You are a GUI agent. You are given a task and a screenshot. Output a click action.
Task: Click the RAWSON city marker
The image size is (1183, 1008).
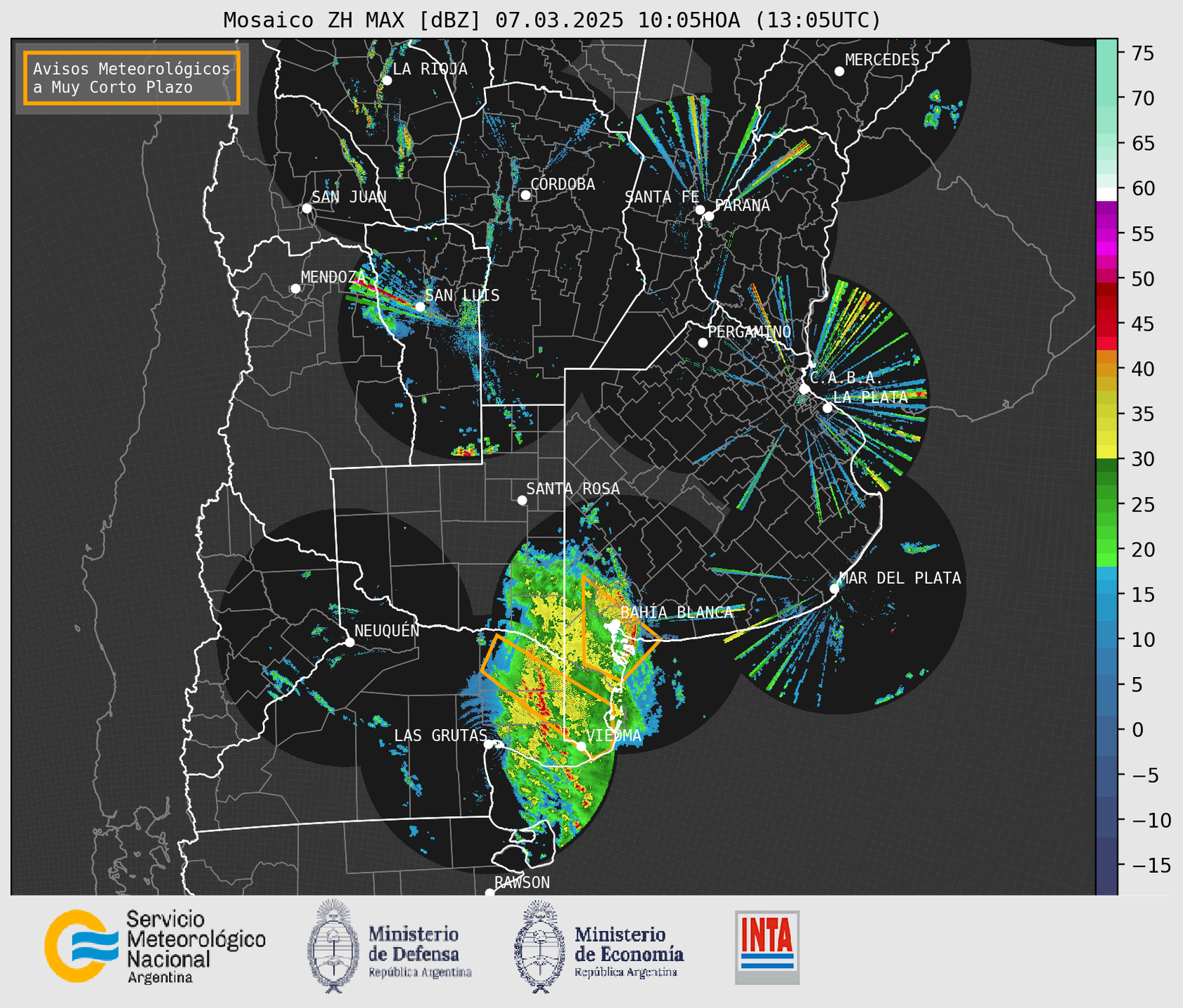tap(489, 893)
